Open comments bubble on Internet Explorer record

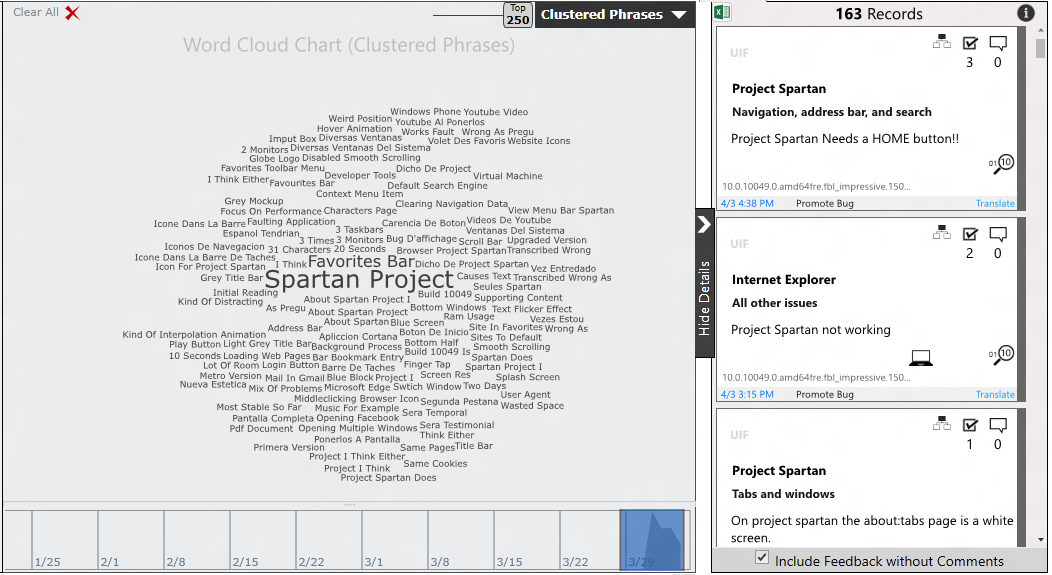click(998, 235)
